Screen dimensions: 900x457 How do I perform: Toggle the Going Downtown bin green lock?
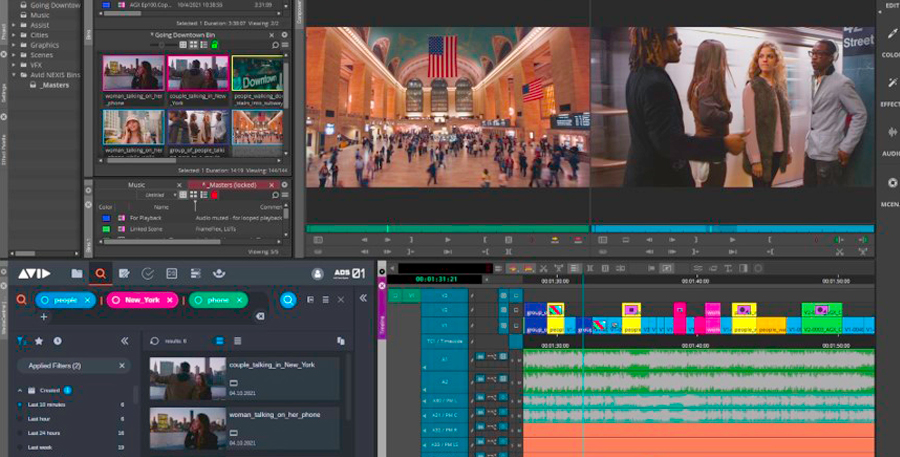coord(214,44)
